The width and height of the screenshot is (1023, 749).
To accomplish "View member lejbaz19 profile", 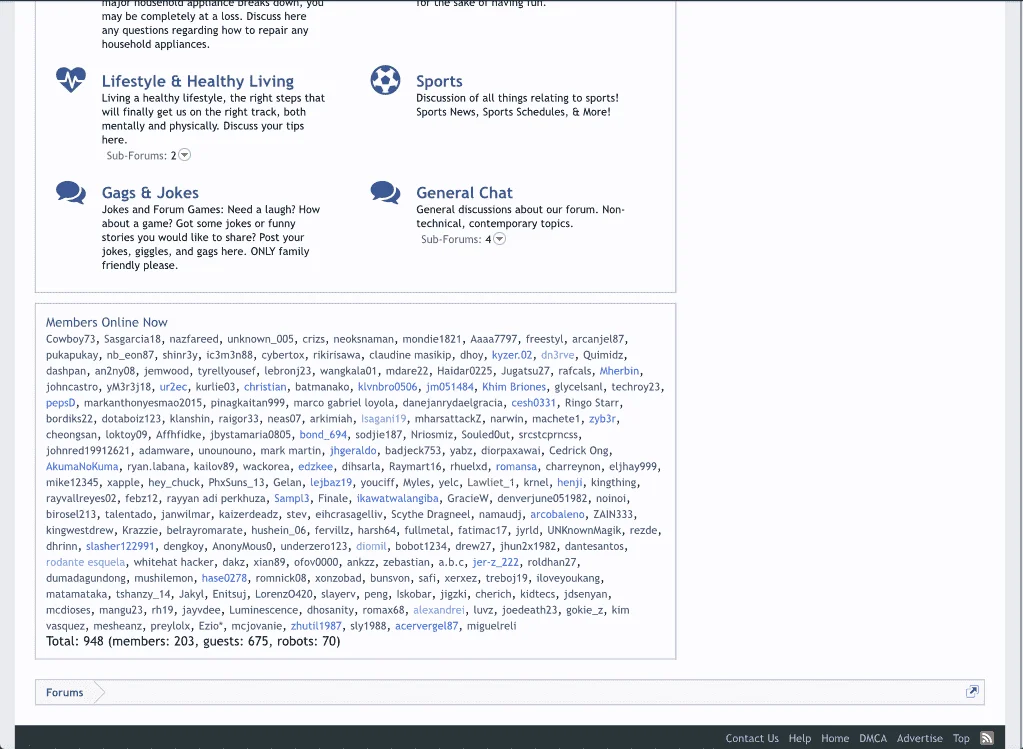I will tap(331, 482).
